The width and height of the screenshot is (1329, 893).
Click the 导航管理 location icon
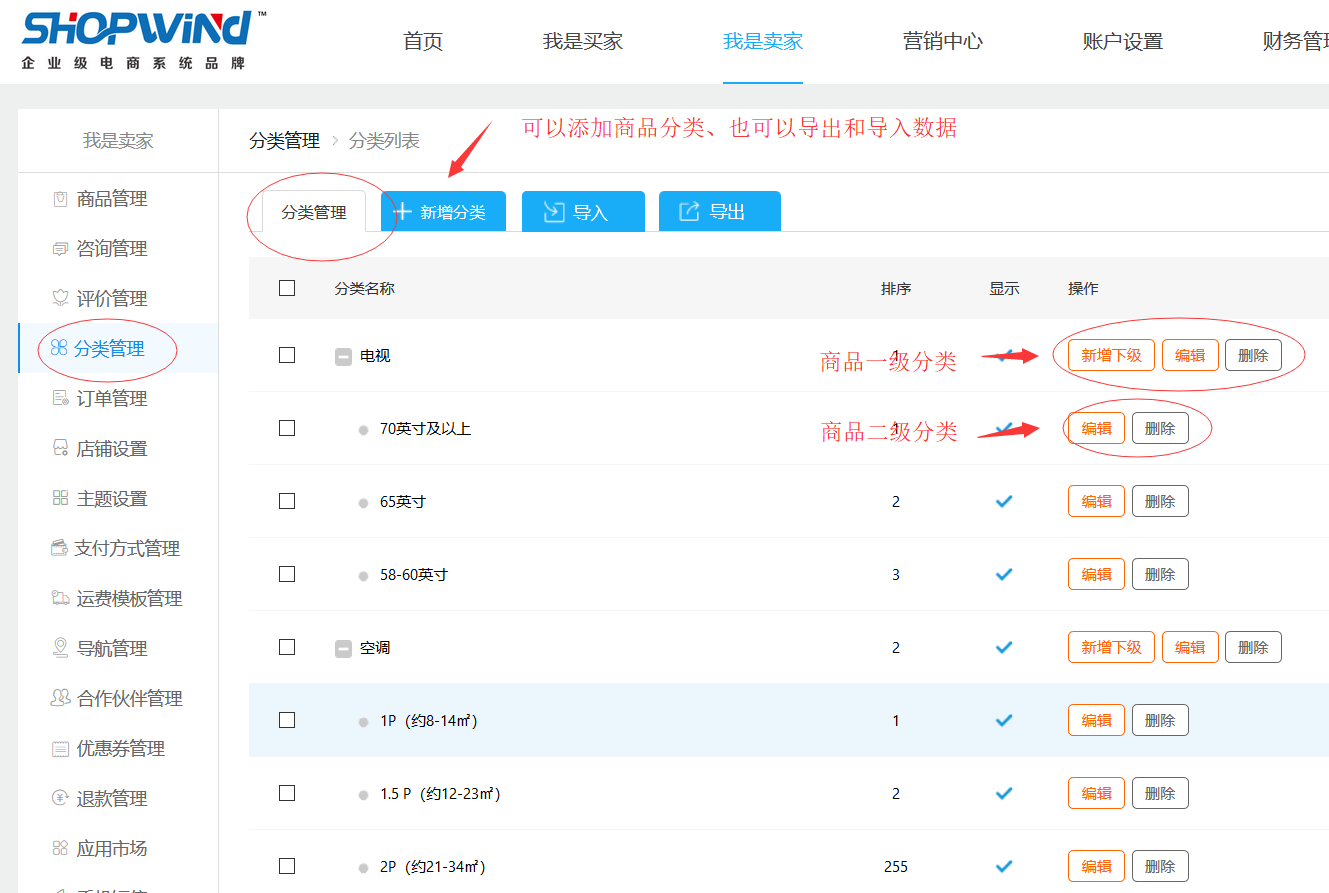[60, 648]
